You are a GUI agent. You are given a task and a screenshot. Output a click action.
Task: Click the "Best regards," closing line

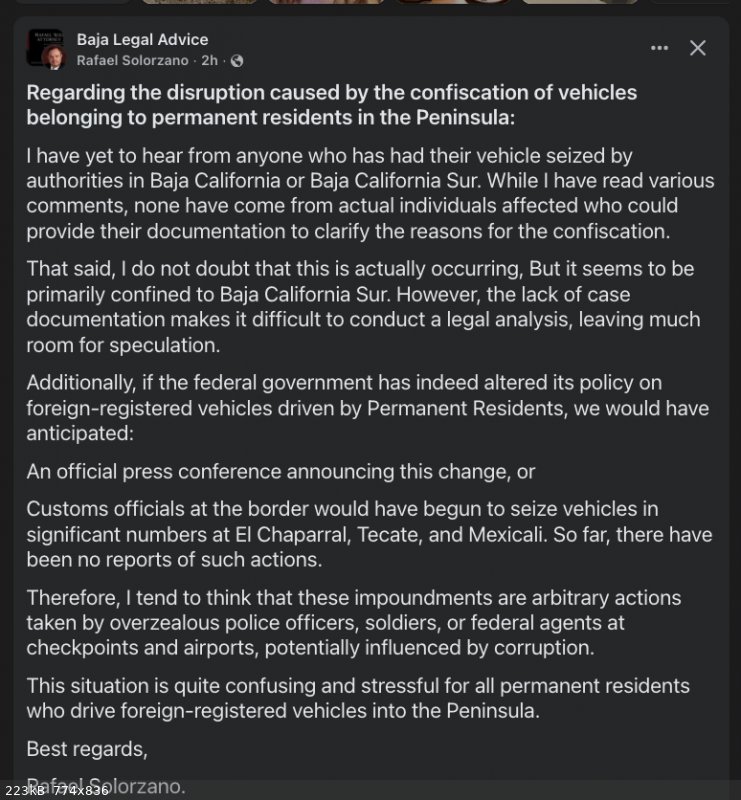(x=86, y=749)
